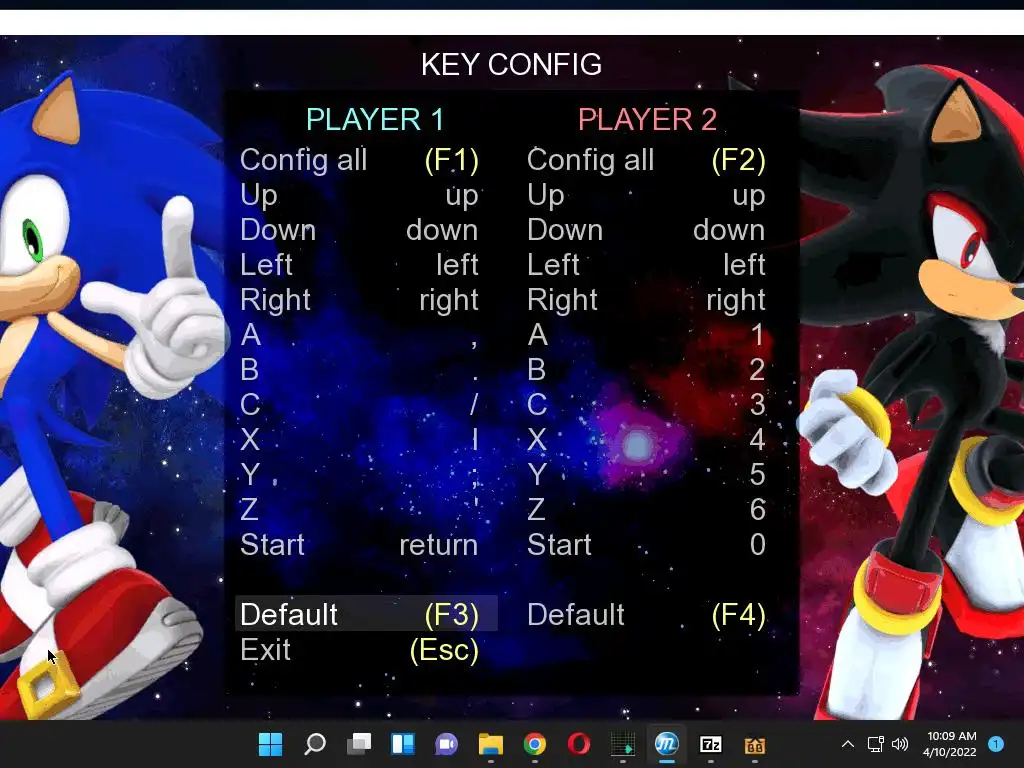
Task: Click the PLAYER 2 heading
Action: [647, 120]
